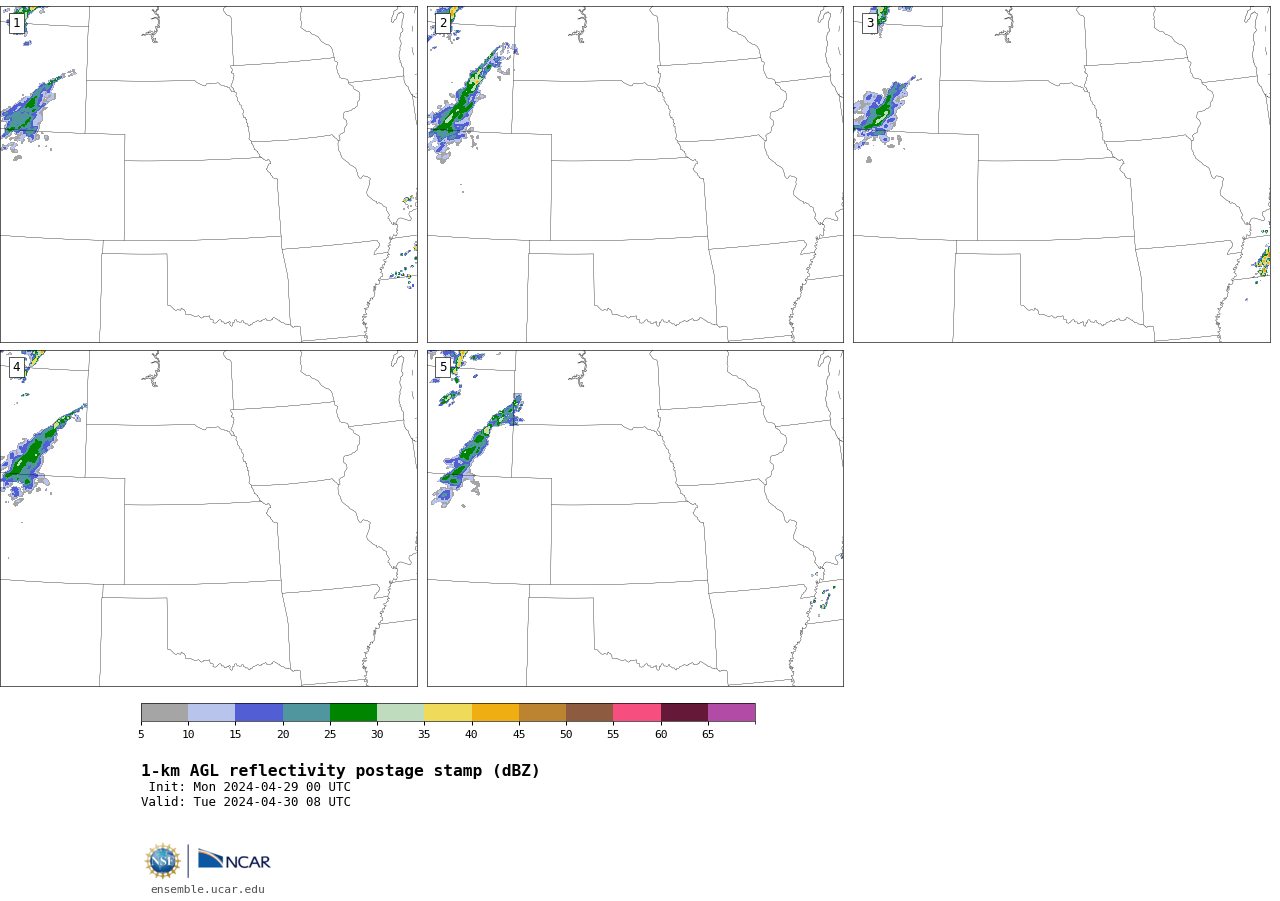Viewport: 1280px width, 901px height.
Task: Open ensemble member 4 reflectivity map
Action: pyautogui.click(x=208, y=518)
